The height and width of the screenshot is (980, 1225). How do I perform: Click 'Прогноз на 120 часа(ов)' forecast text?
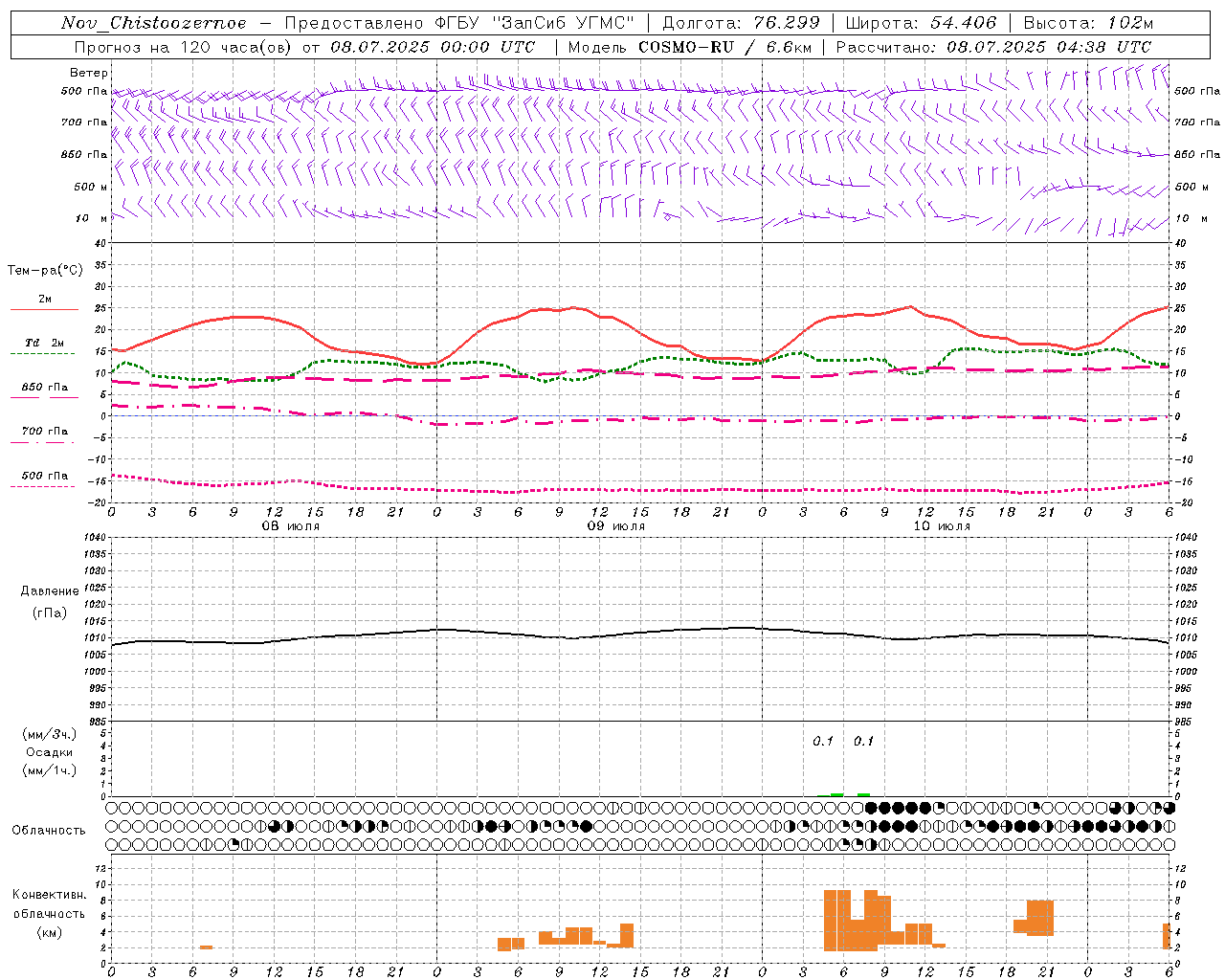coord(183,47)
